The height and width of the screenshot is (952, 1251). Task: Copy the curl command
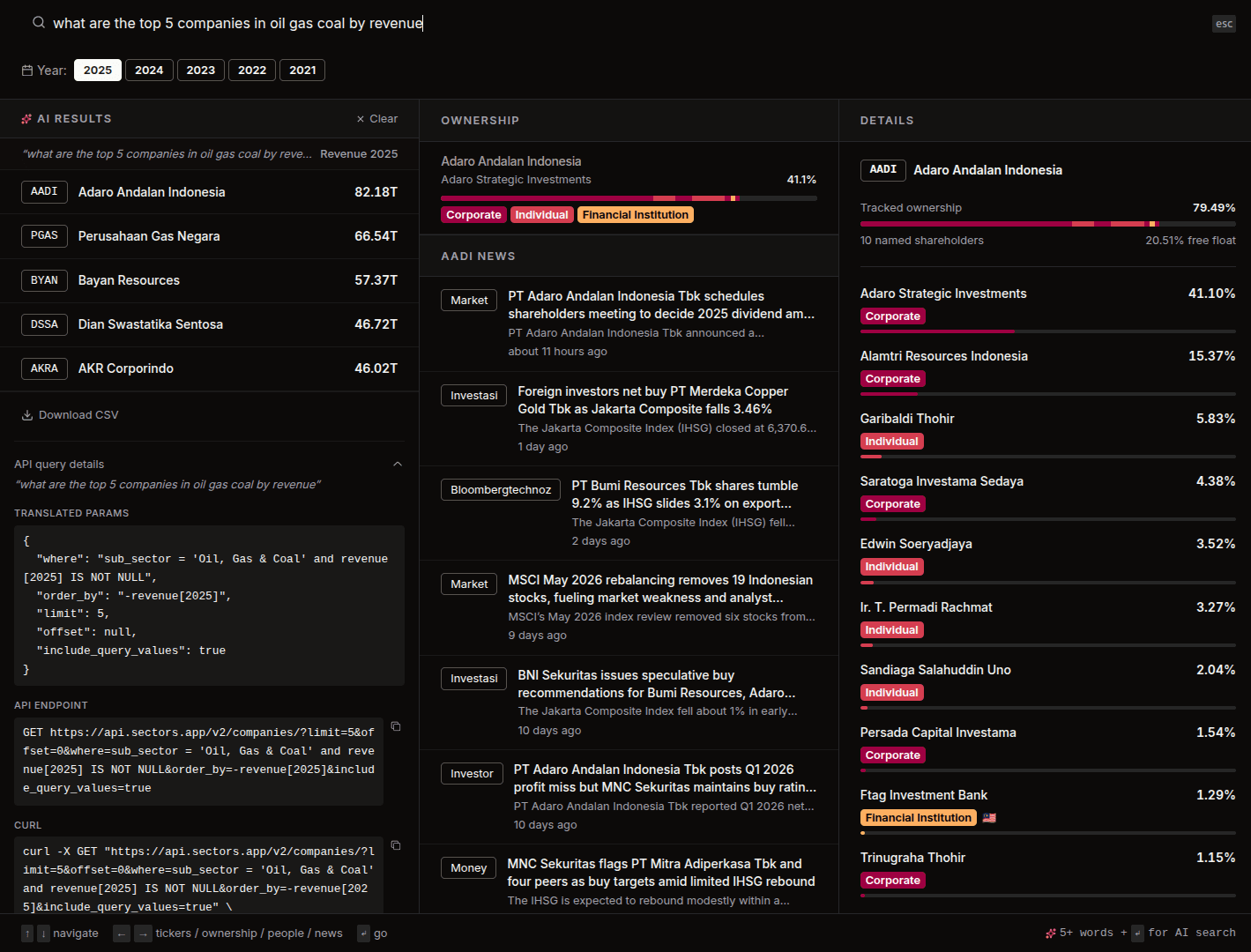coord(396,845)
